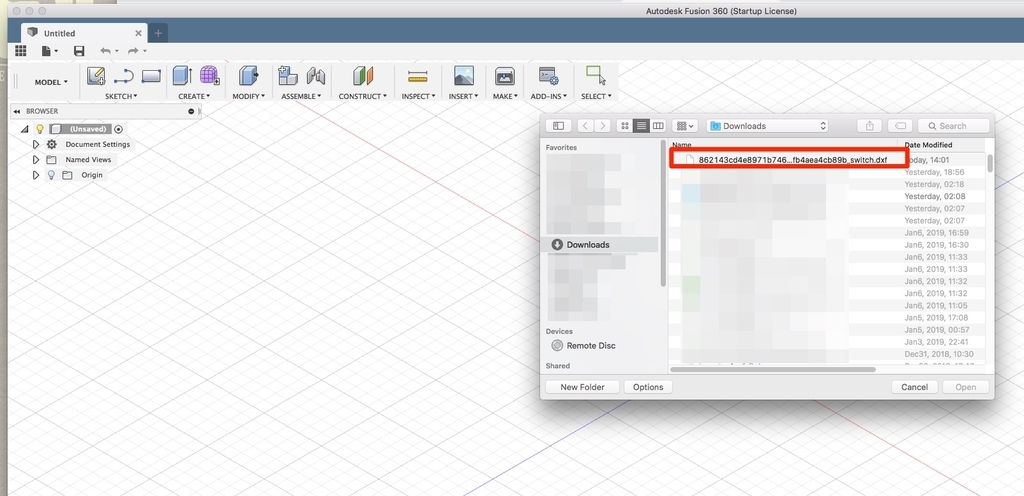The height and width of the screenshot is (496, 1024).
Task: Open the group-by arrangement dropdown in dialog
Action: (685, 126)
